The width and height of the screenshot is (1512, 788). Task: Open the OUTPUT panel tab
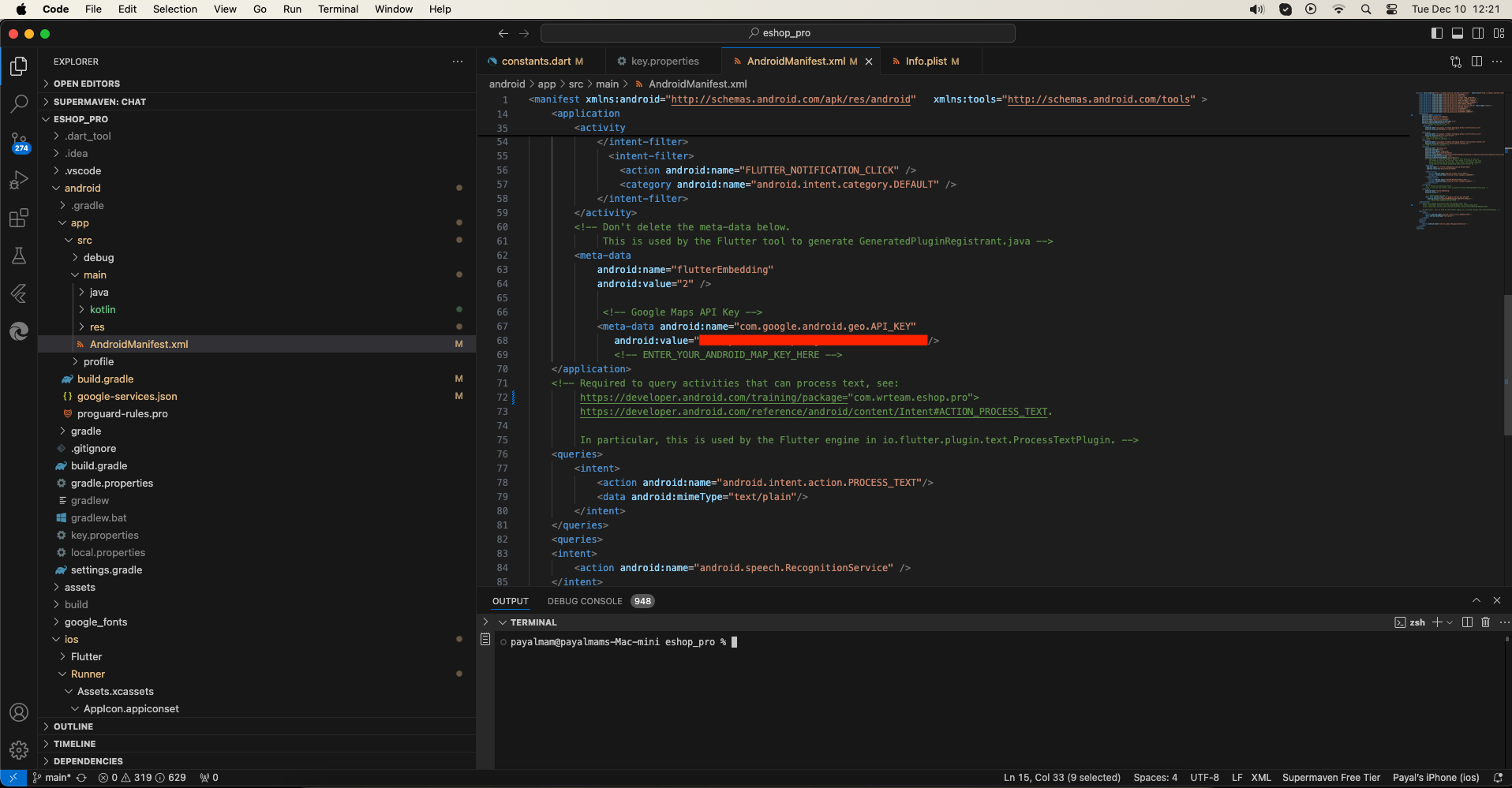pos(511,601)
